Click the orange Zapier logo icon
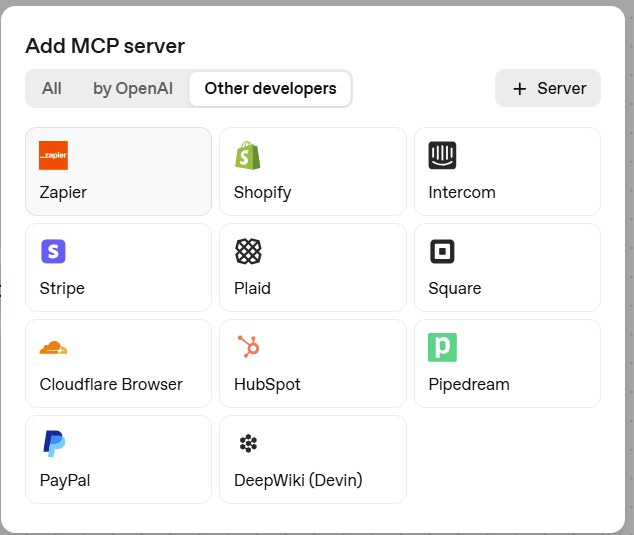Viewport: 634px width, 535px height. click(x=53, y=155)
